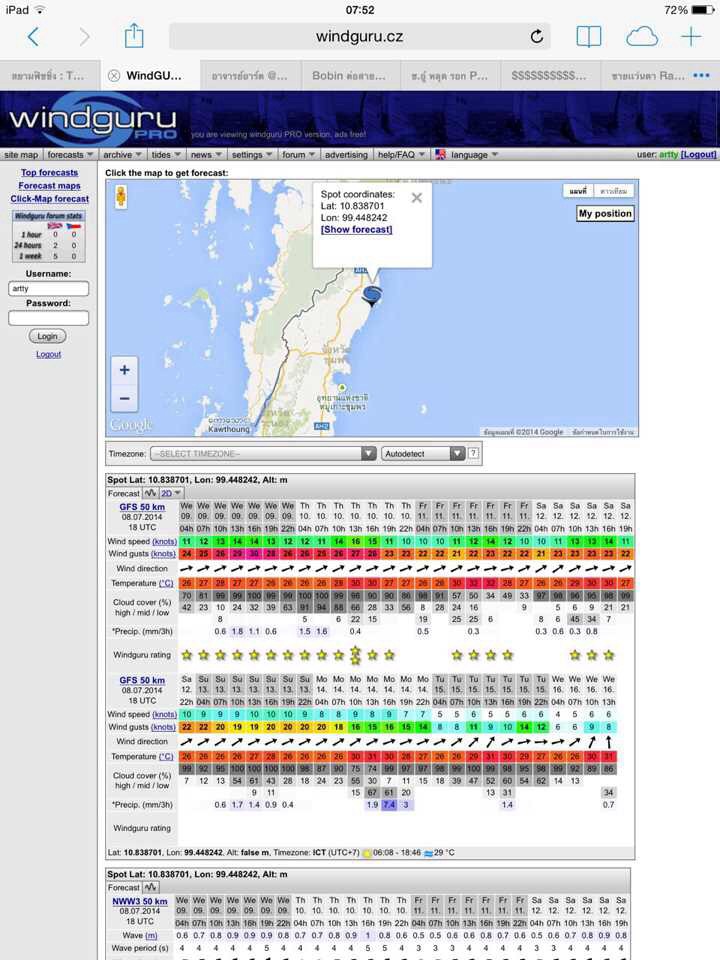Viewport: 720px width, 960px height.
Task: Reload the windguru.cz page
Action: click(536, 37)
